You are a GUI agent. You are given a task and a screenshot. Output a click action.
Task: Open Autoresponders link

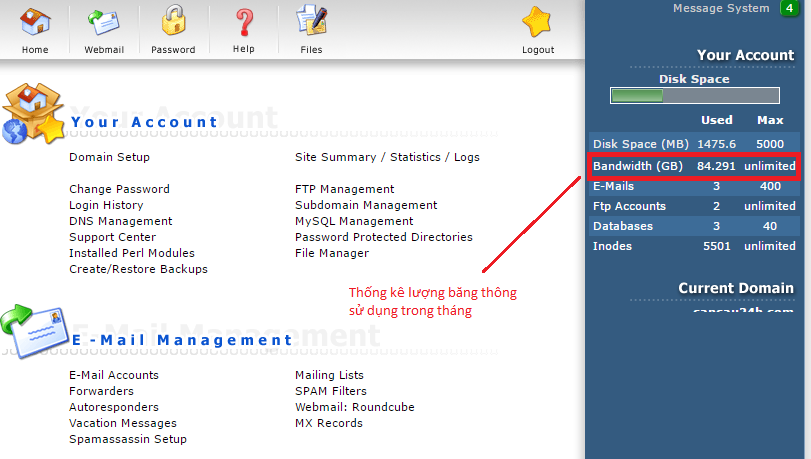(x=114, y=407)
